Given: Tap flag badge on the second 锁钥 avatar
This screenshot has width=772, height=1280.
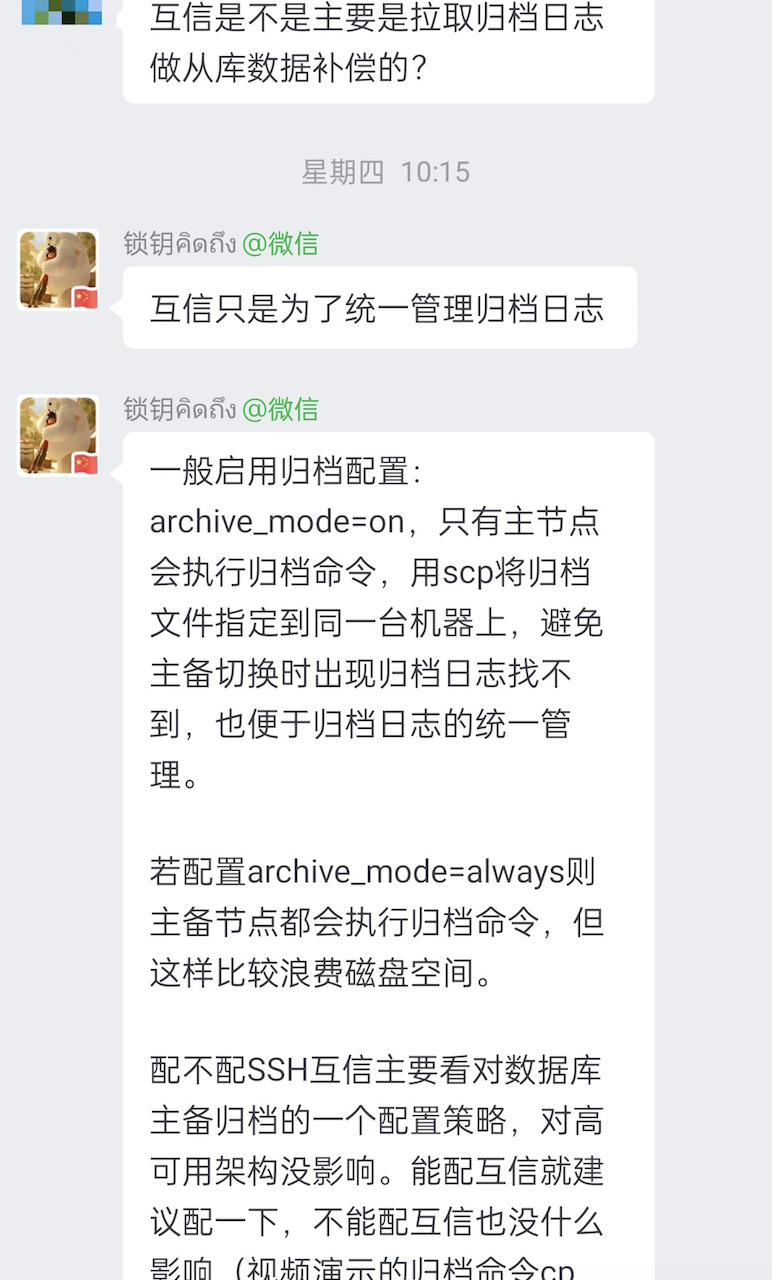Looking at the screenshot, I should pos(86,463).
